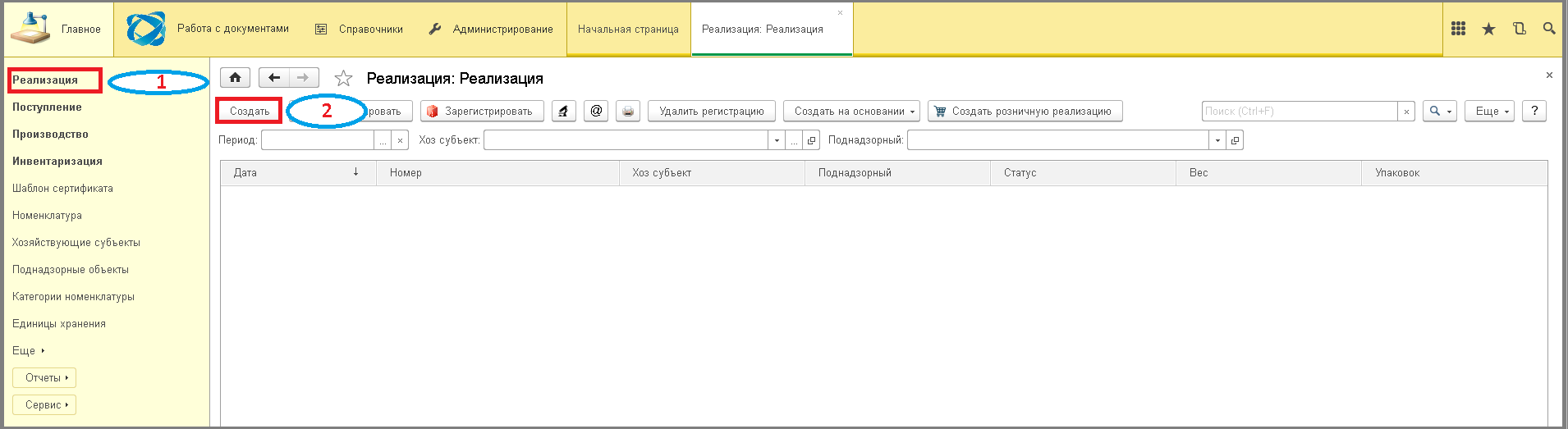This screenshot has height=429, width=1568.
Task: Open Хозяйствующие субъекты in sidebar
Action: coord(76,243)
